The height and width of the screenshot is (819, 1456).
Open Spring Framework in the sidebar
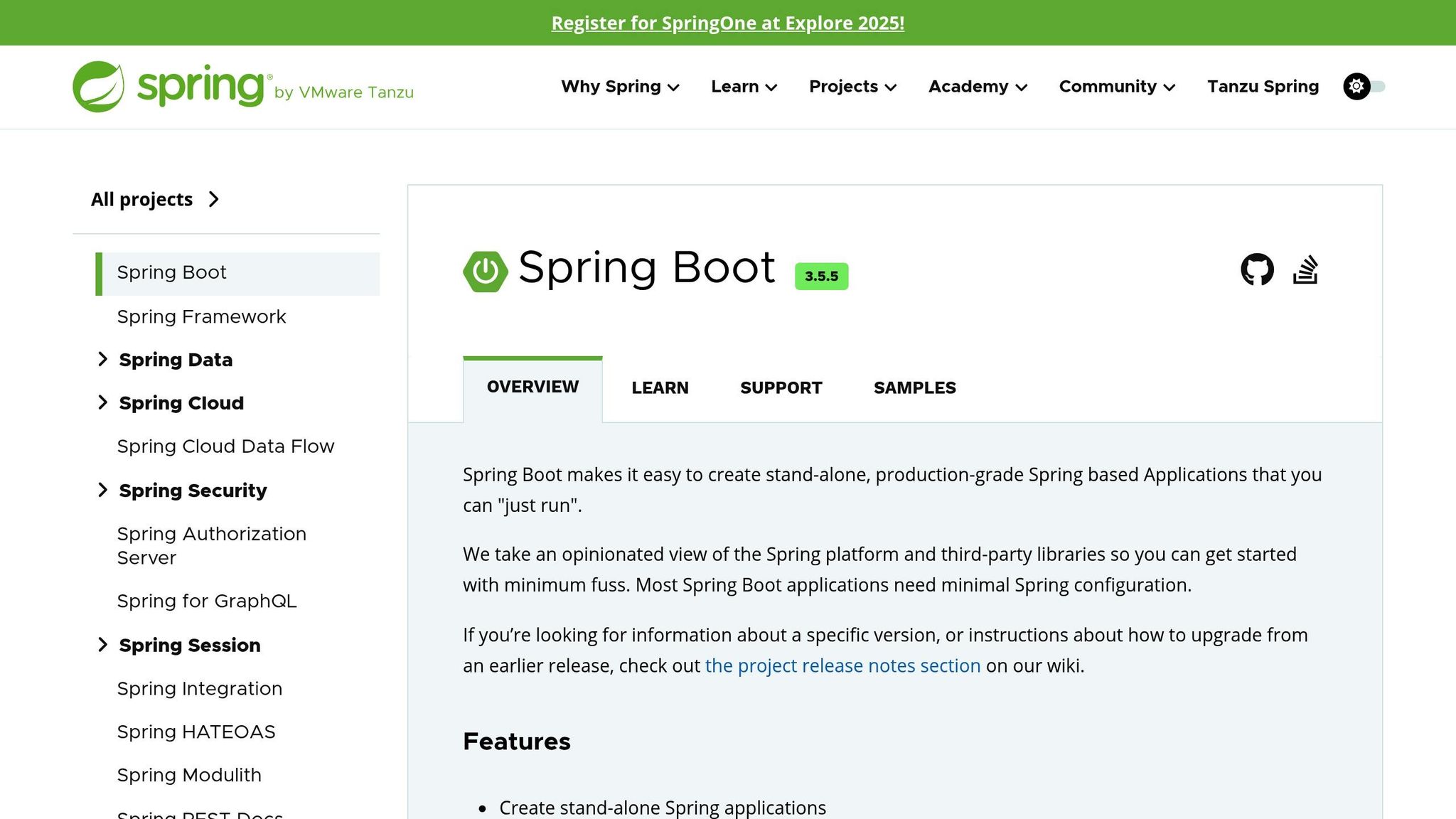point(201,316)
